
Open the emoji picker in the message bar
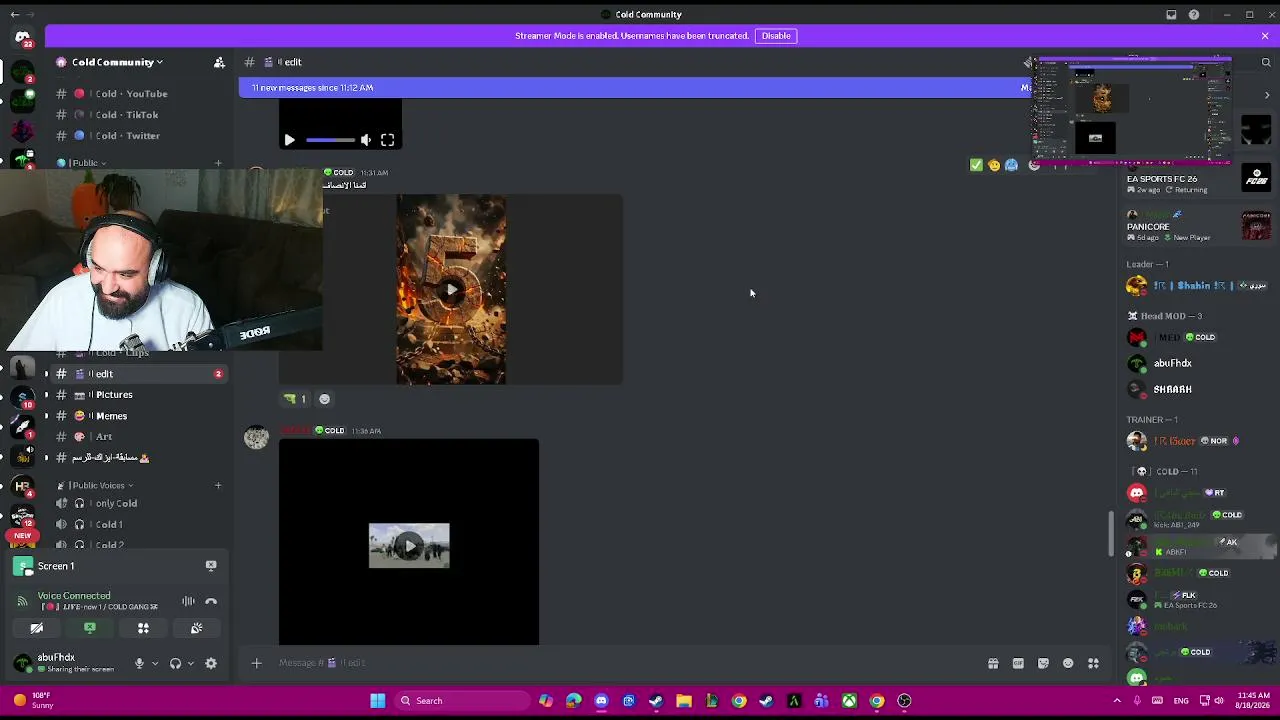tap(1068, 663)
